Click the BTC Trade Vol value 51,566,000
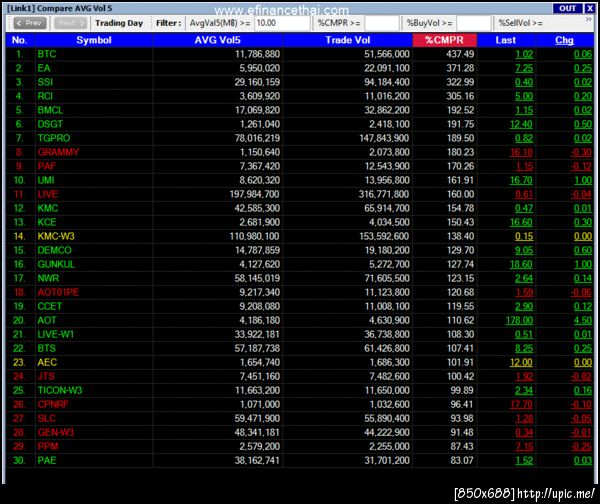The width and height of the screenshot is (600, 504). click(x=386, y=54)
